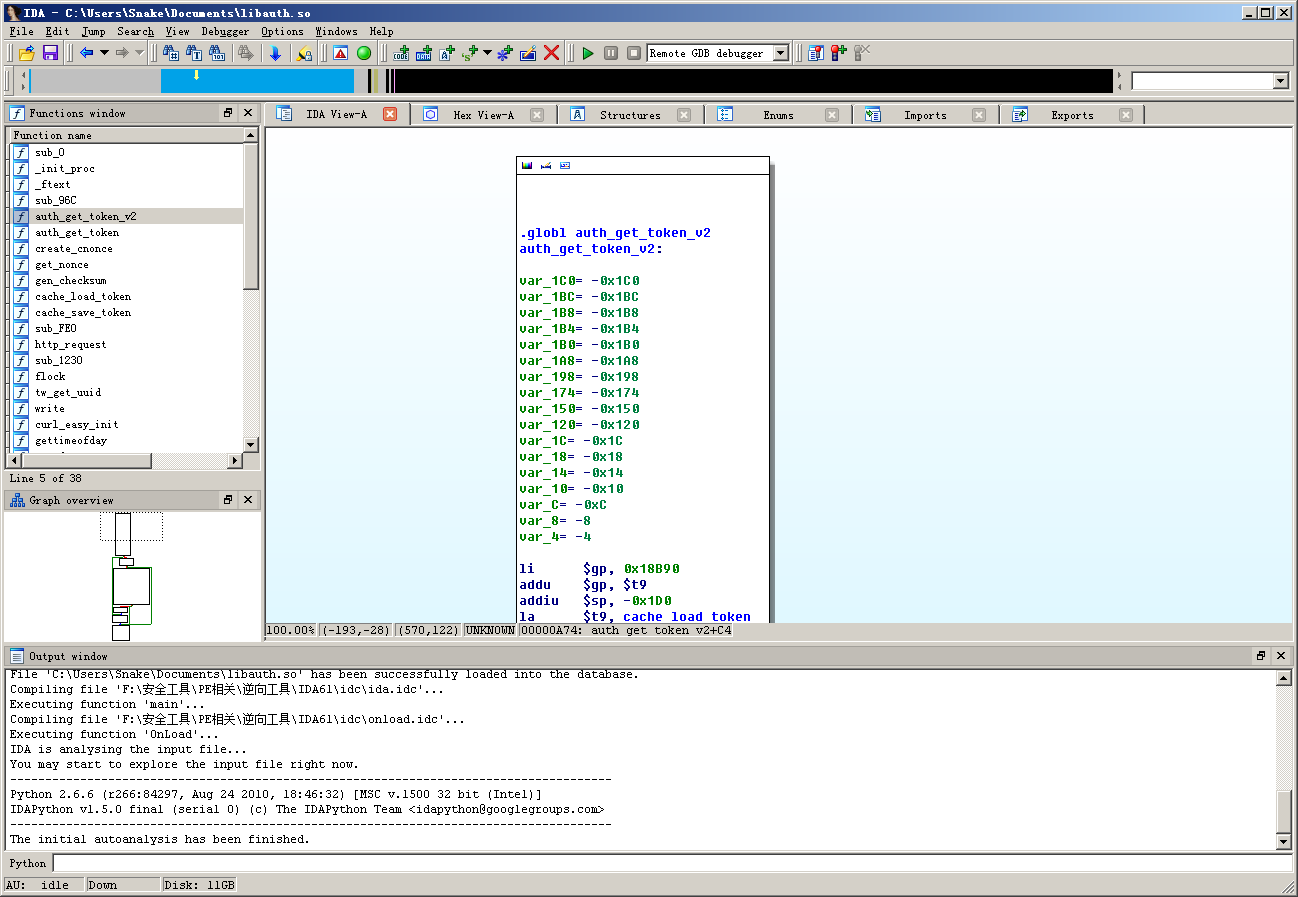Click the red X undefine icon
Viewport: 1298px width, 897px height.
[551, 53]
